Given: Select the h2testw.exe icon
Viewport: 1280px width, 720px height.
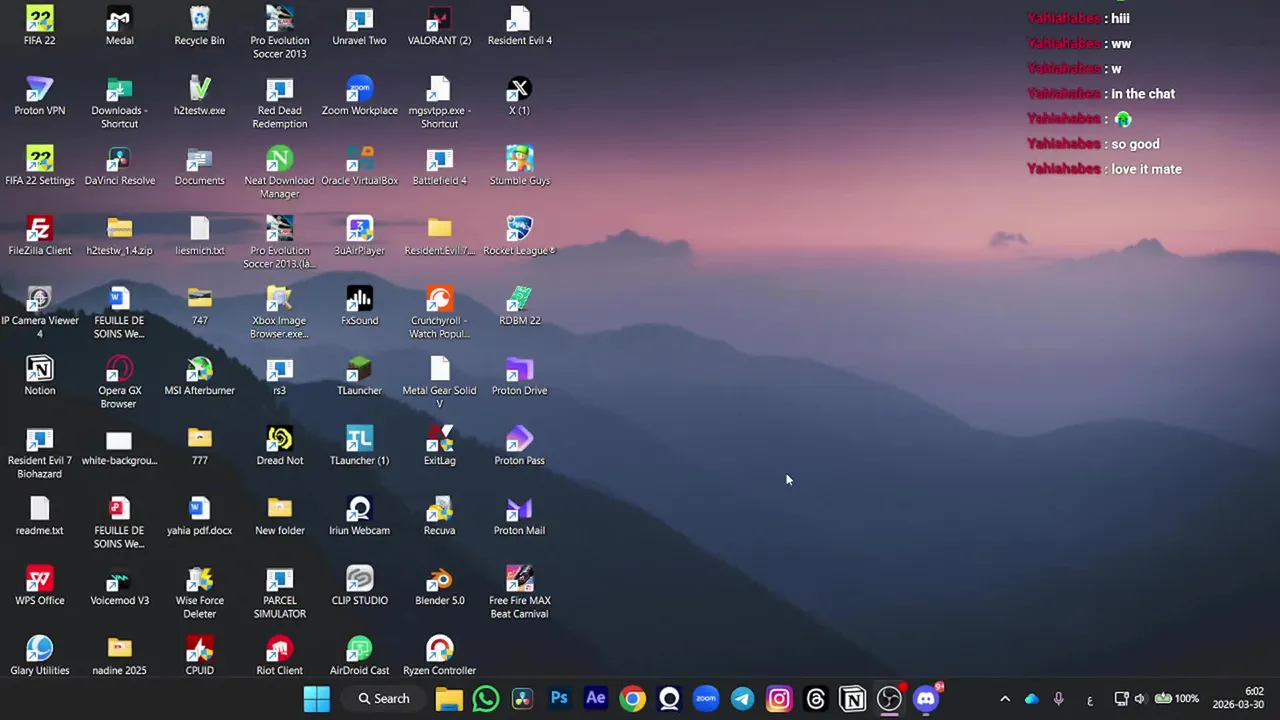Looking at the screenshot, I should (199, 96).
